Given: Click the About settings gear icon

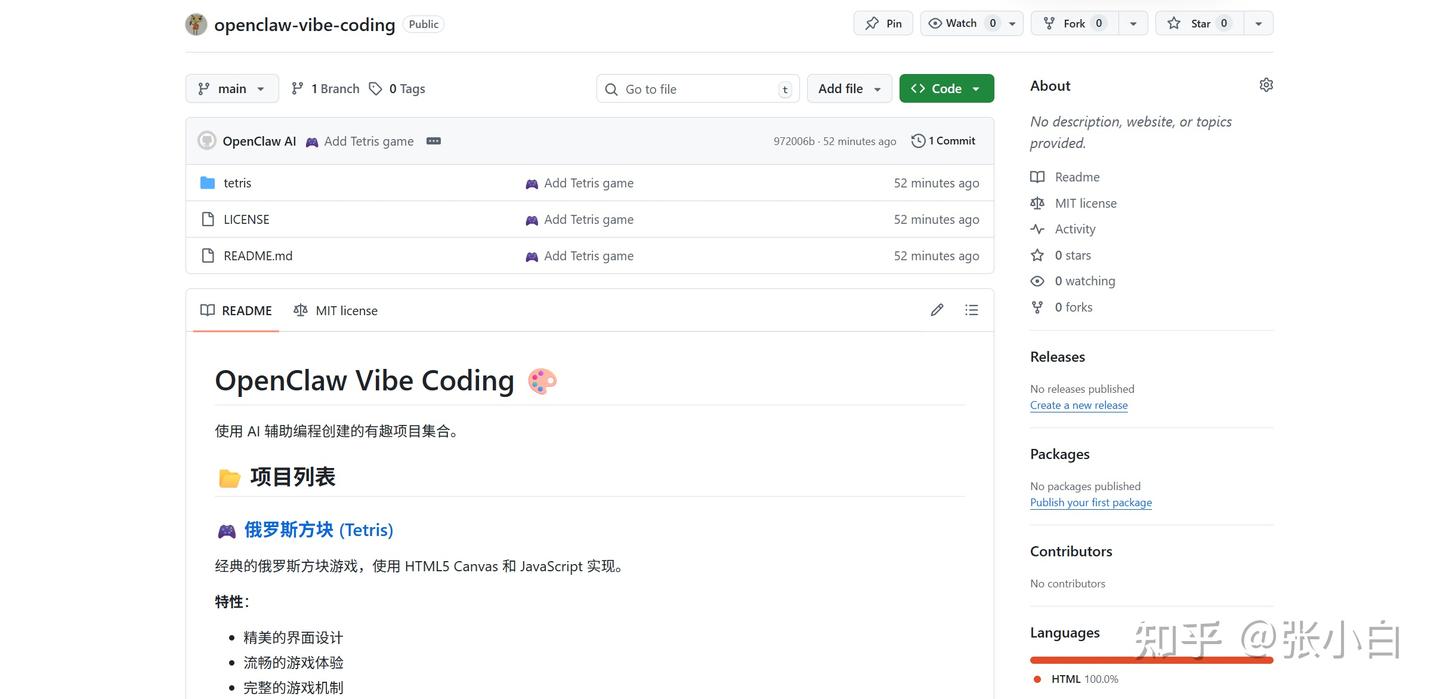Looking at the screenshot, I should tap(1266, 85).
